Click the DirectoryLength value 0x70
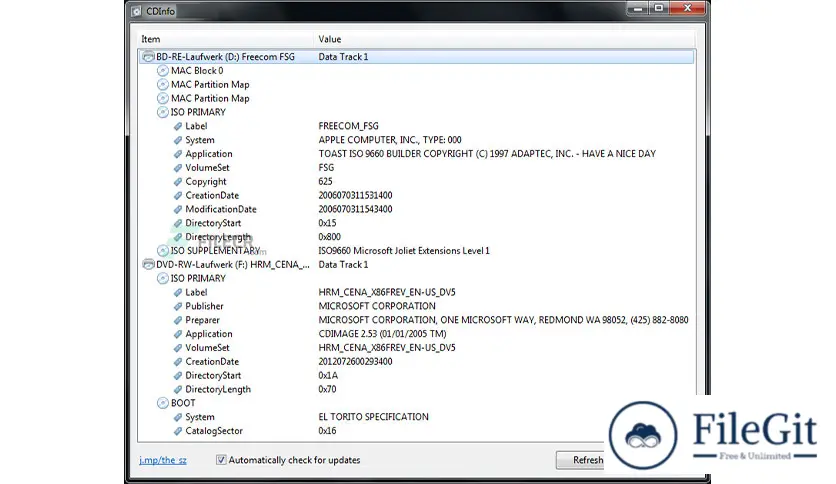The image size is (836, 484). click(327, 390)
